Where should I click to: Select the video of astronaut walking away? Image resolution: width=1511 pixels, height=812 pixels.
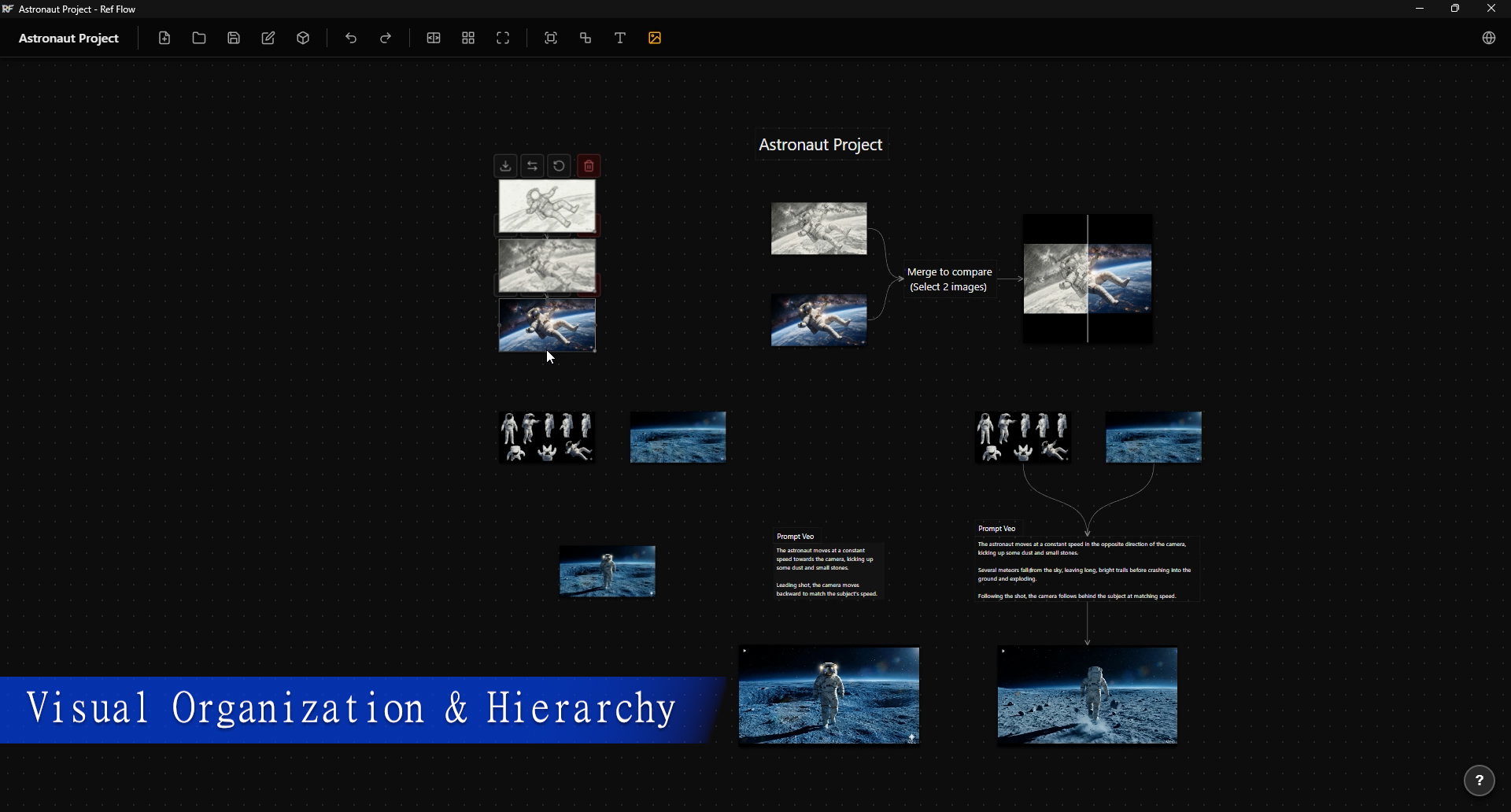click(1088, 696)
